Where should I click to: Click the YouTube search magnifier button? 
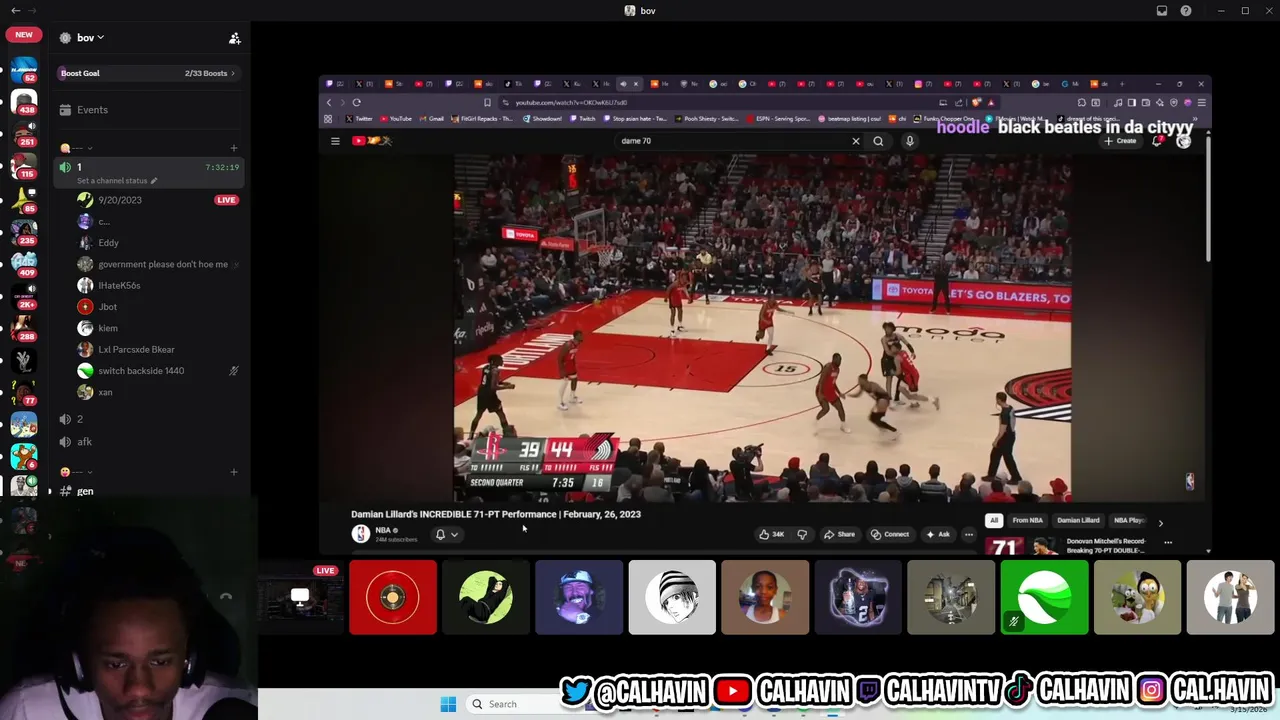point(878,141)
